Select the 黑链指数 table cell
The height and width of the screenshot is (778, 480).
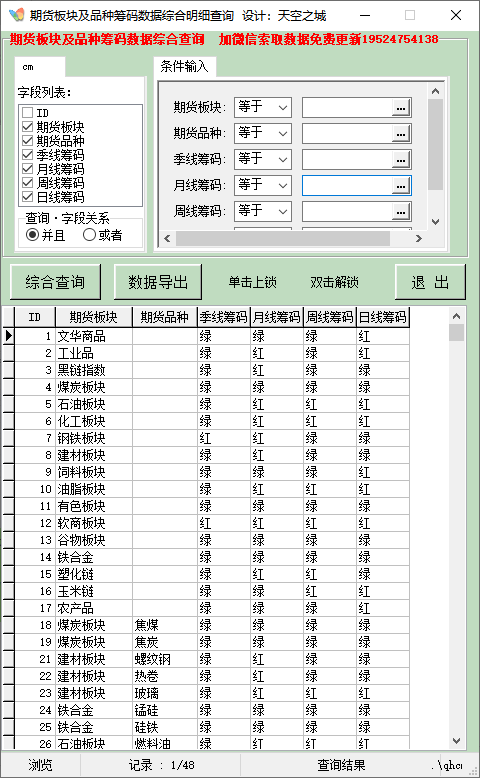(94, 370)
